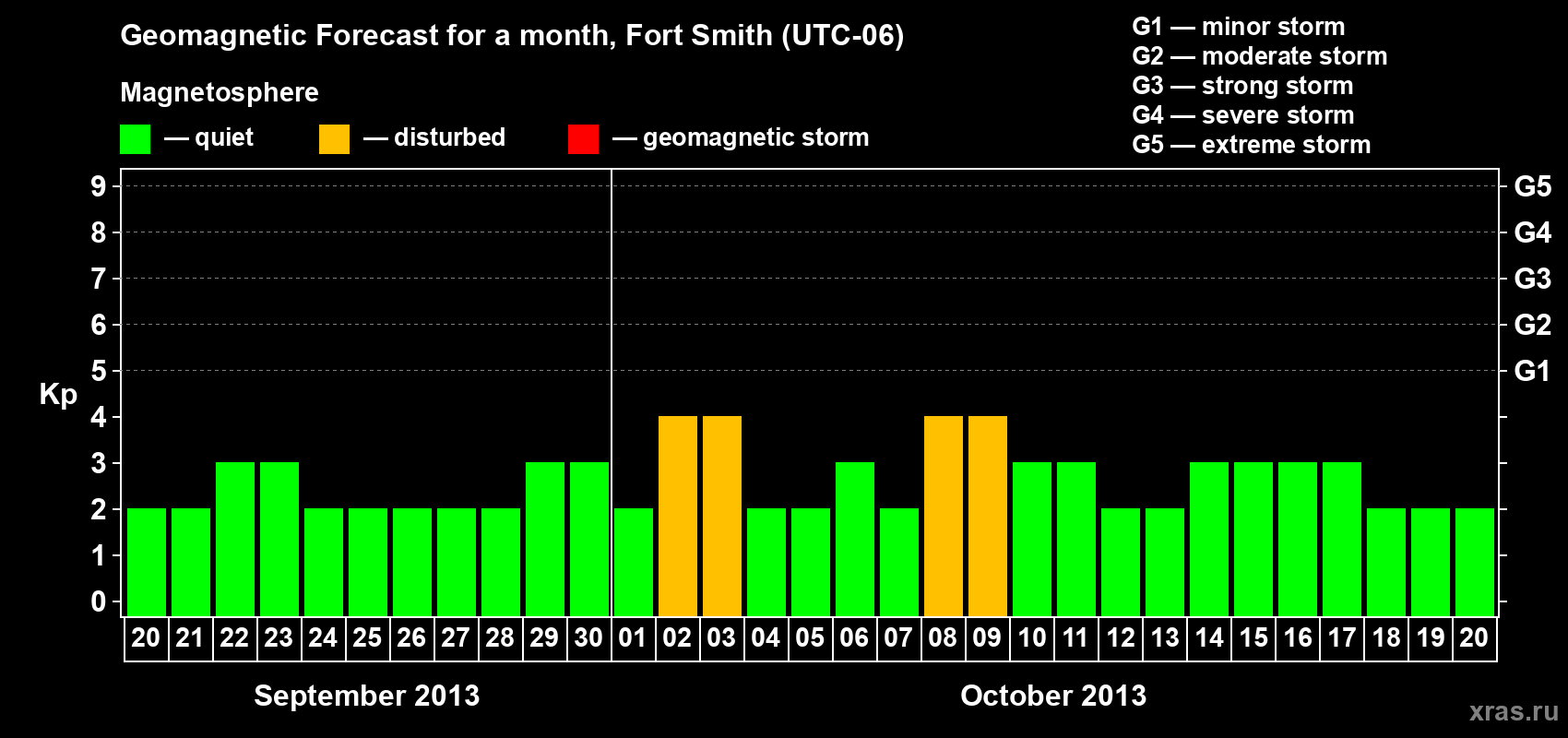The height and width of the screenshot is (738, 1568).
Task: Click the G1 label on right axis
Action: 1533,371
